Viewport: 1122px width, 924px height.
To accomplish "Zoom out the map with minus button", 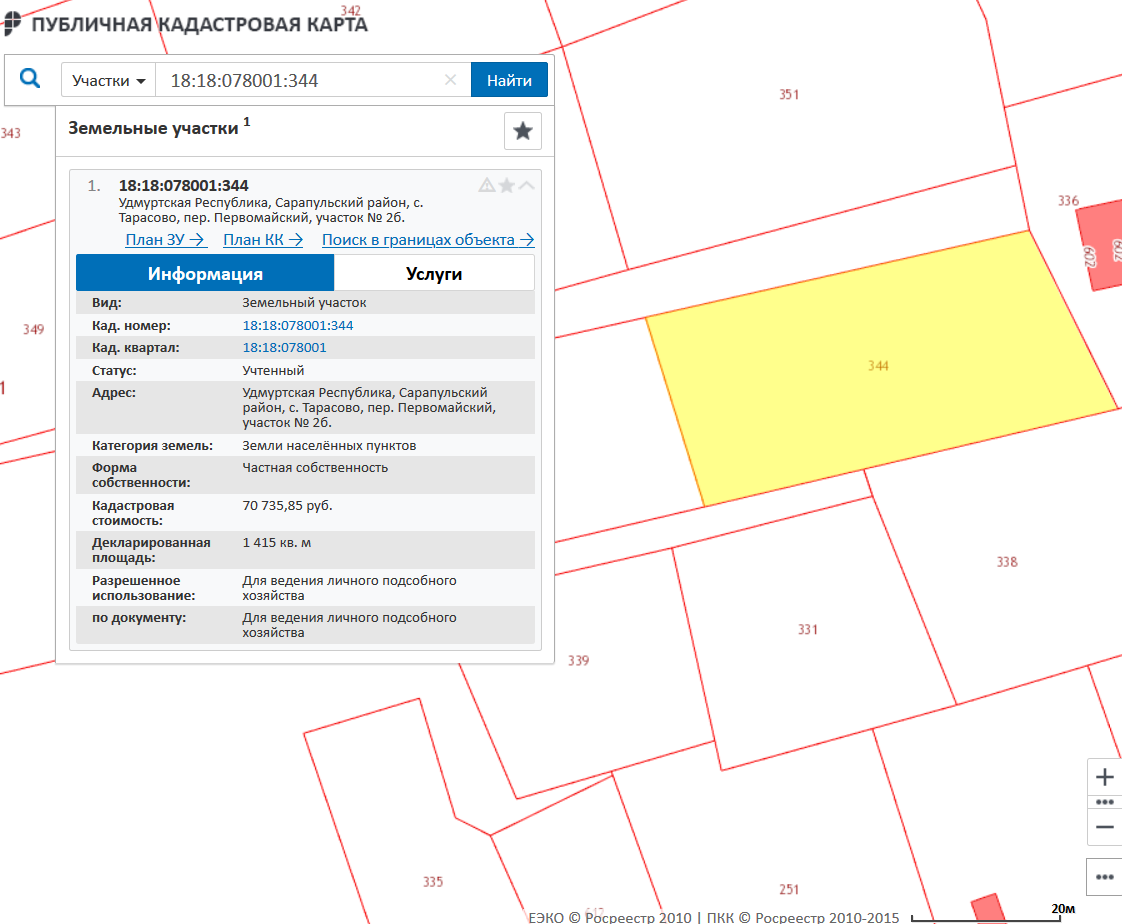I will point(1104,827).
